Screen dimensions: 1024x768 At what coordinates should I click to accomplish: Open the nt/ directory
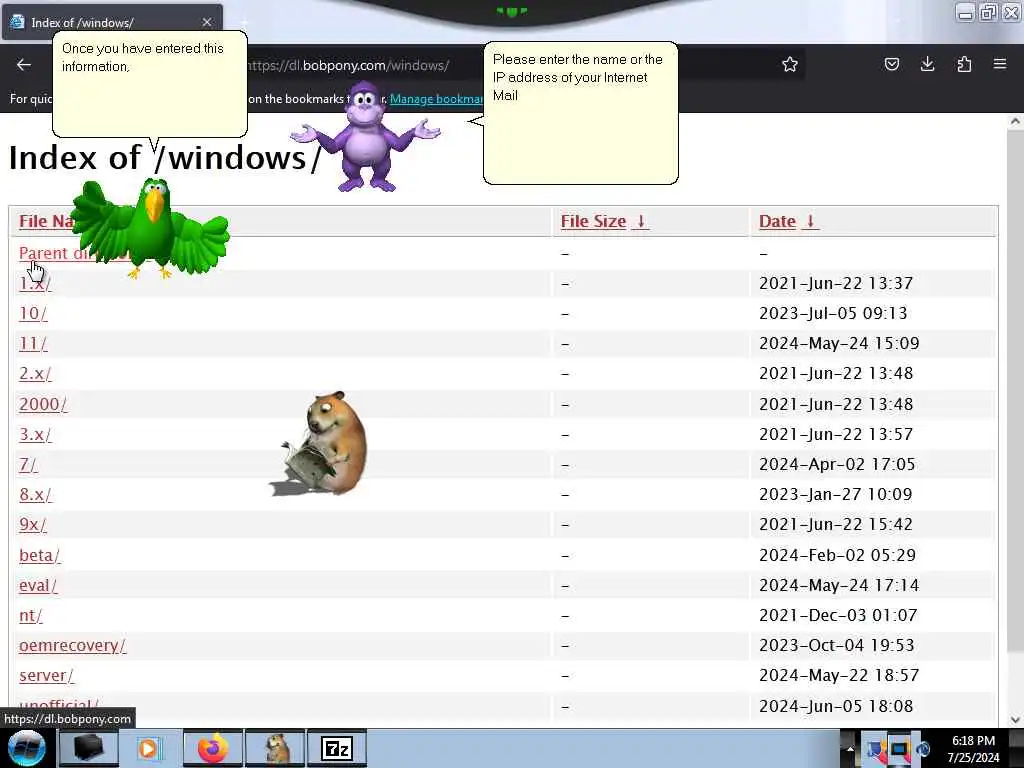[x=31, y=615]
